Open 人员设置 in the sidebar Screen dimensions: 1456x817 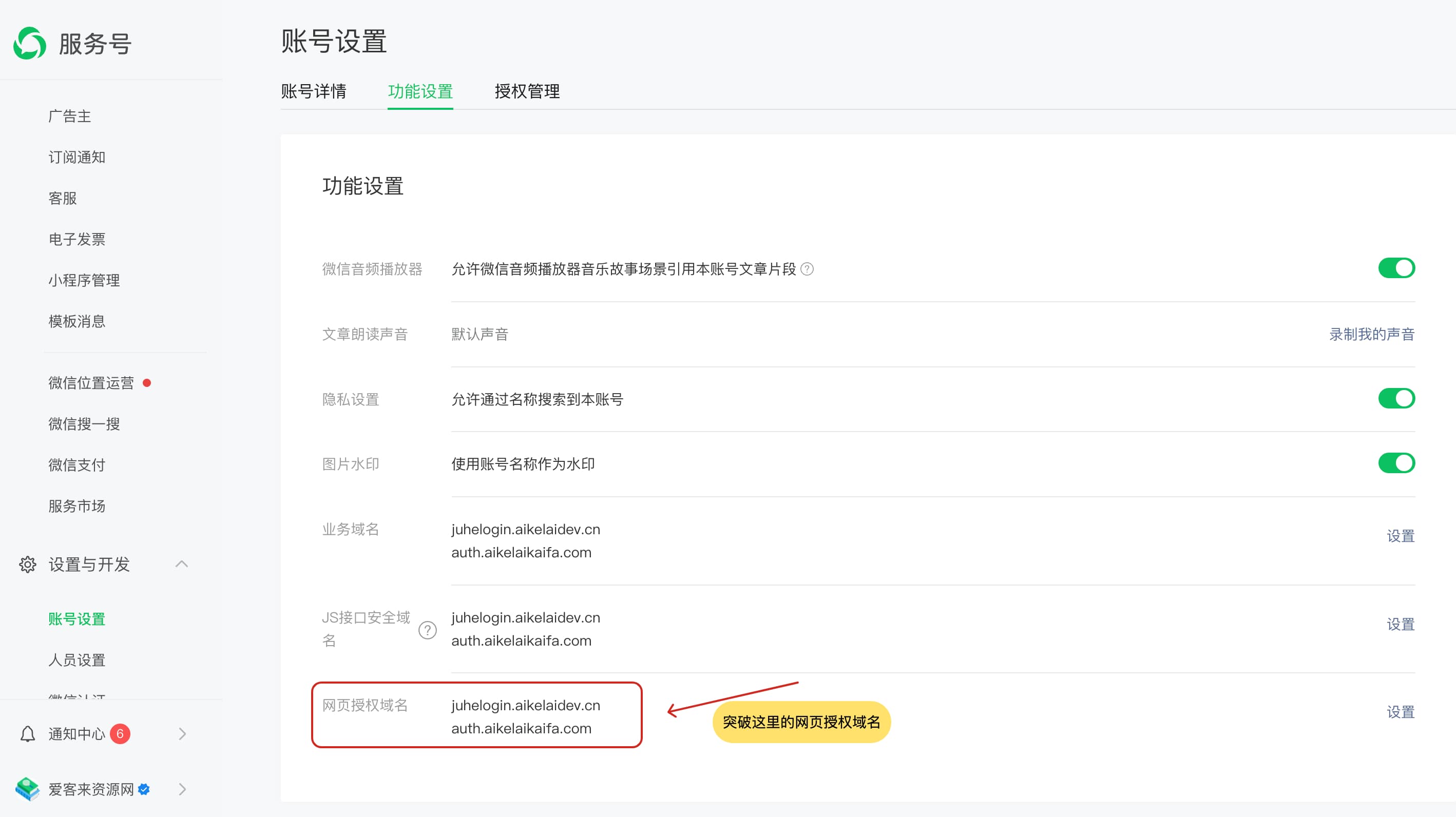(x=77, y=660)
